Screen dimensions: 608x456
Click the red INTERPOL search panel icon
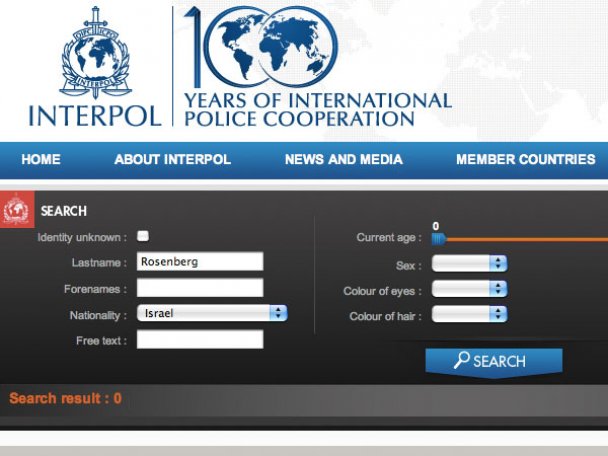pyautogui.click(x=17, y=211)
